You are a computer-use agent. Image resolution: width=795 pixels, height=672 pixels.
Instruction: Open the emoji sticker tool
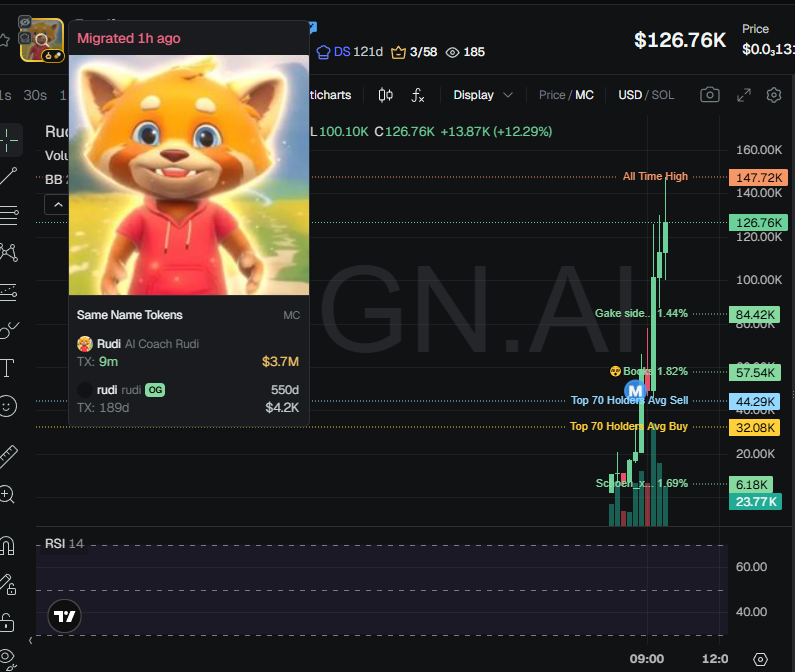tap(8, 406)
